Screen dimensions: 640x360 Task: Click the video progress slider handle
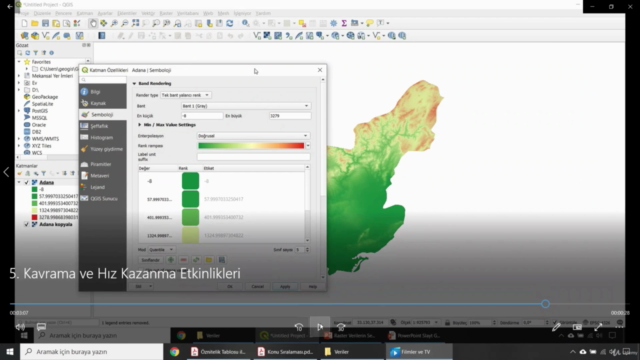(545, 304)
